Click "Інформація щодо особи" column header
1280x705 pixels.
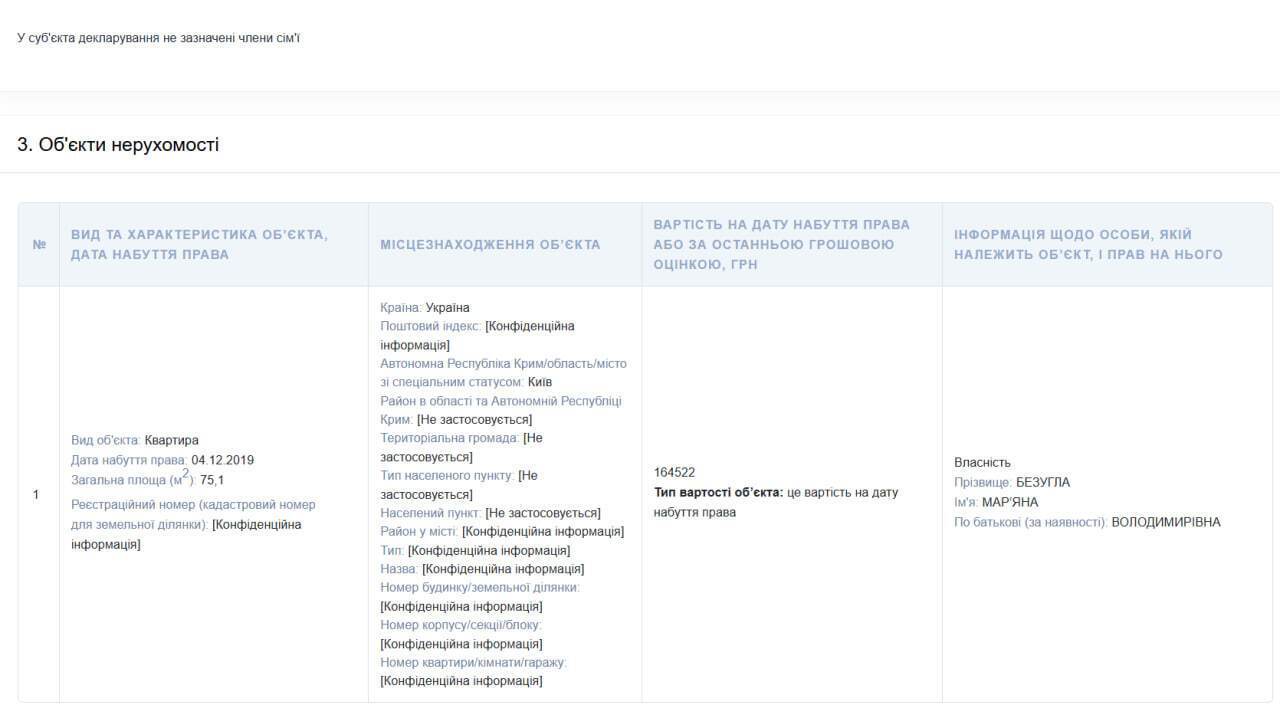point(1088,245)
